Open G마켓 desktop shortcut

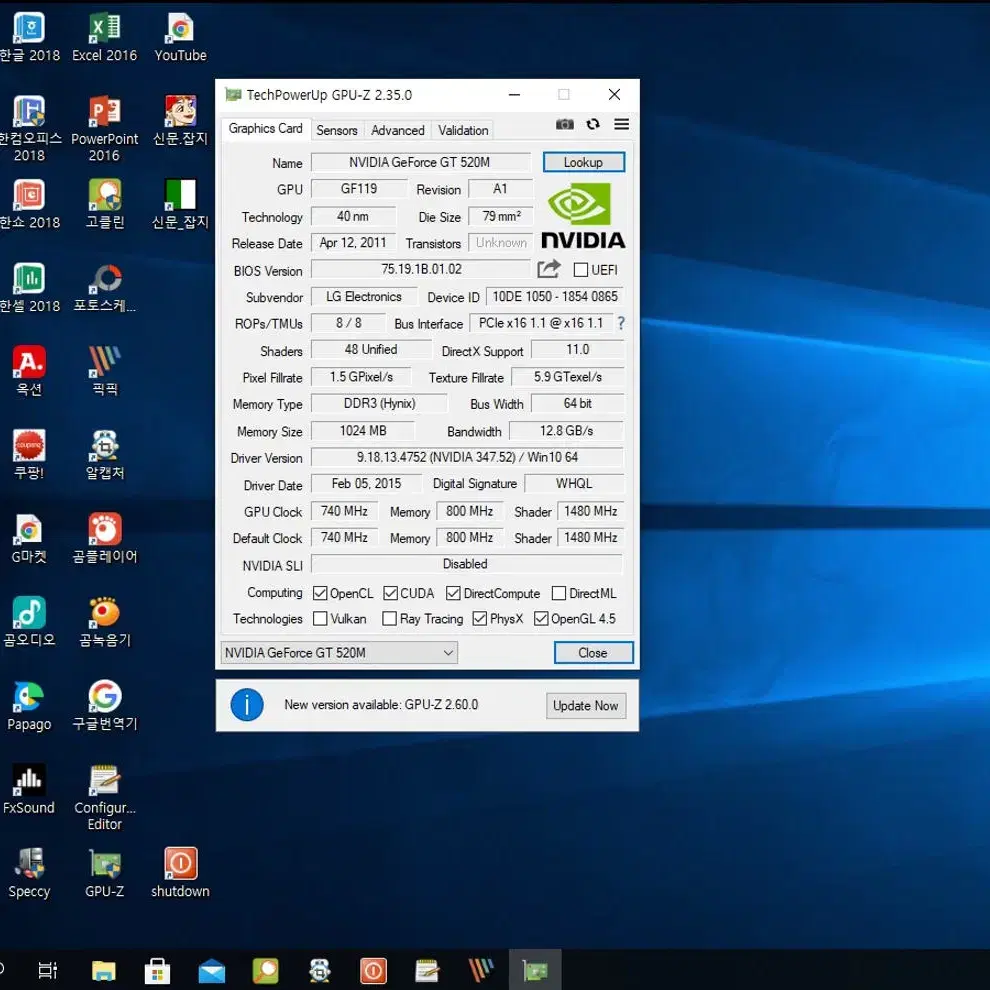(x=29, y=539)
